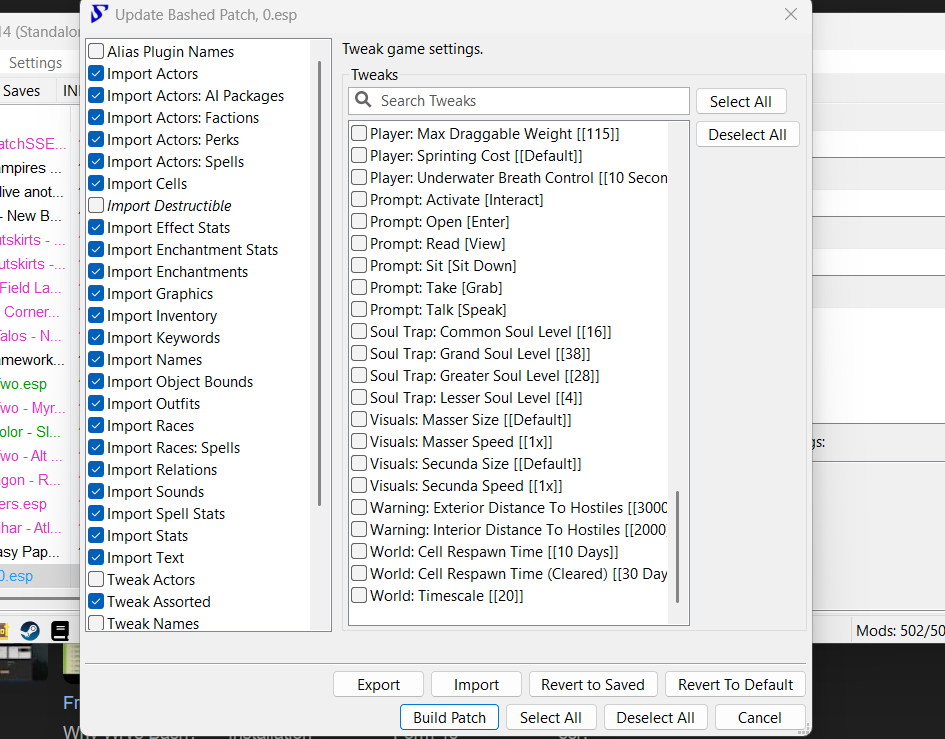
Task: Enable Prompt: Activate [Interact] tweak
Action: [x=359, y=200]
